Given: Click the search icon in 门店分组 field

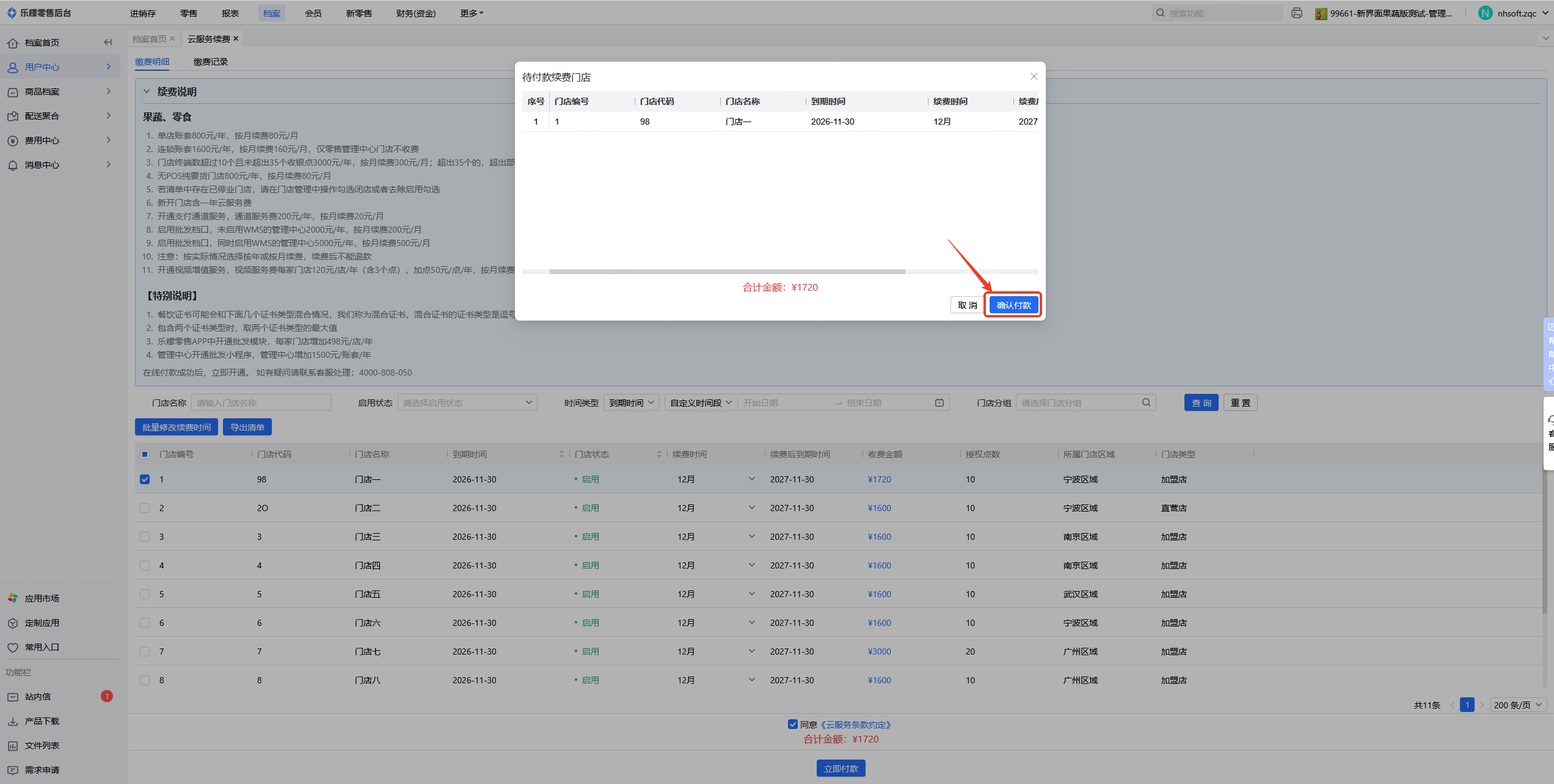Looking at the screenshot, I should coord(1146,402).
